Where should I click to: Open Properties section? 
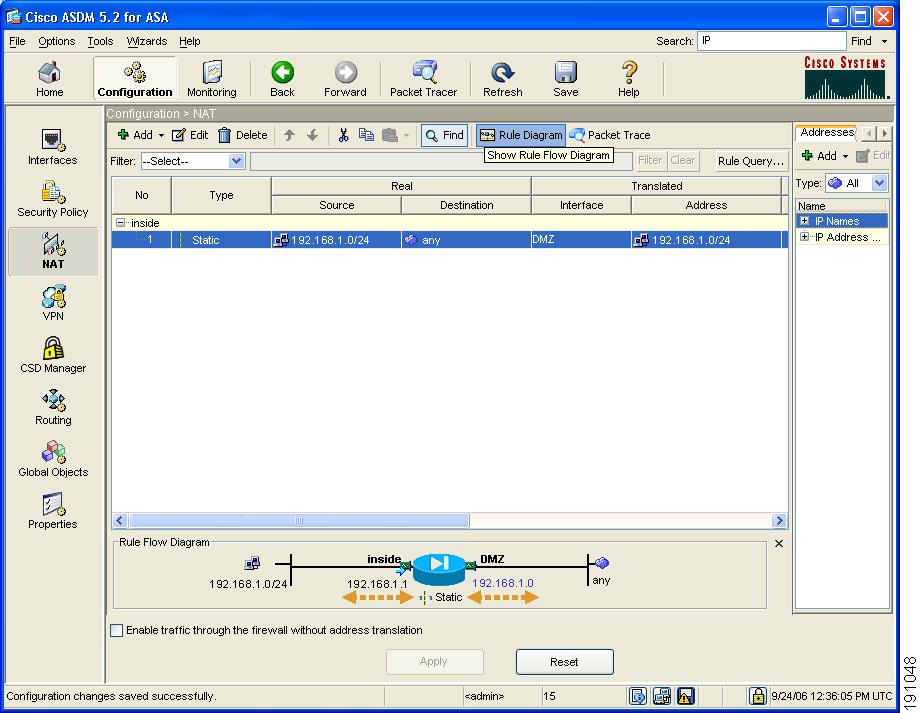[53, 511]
